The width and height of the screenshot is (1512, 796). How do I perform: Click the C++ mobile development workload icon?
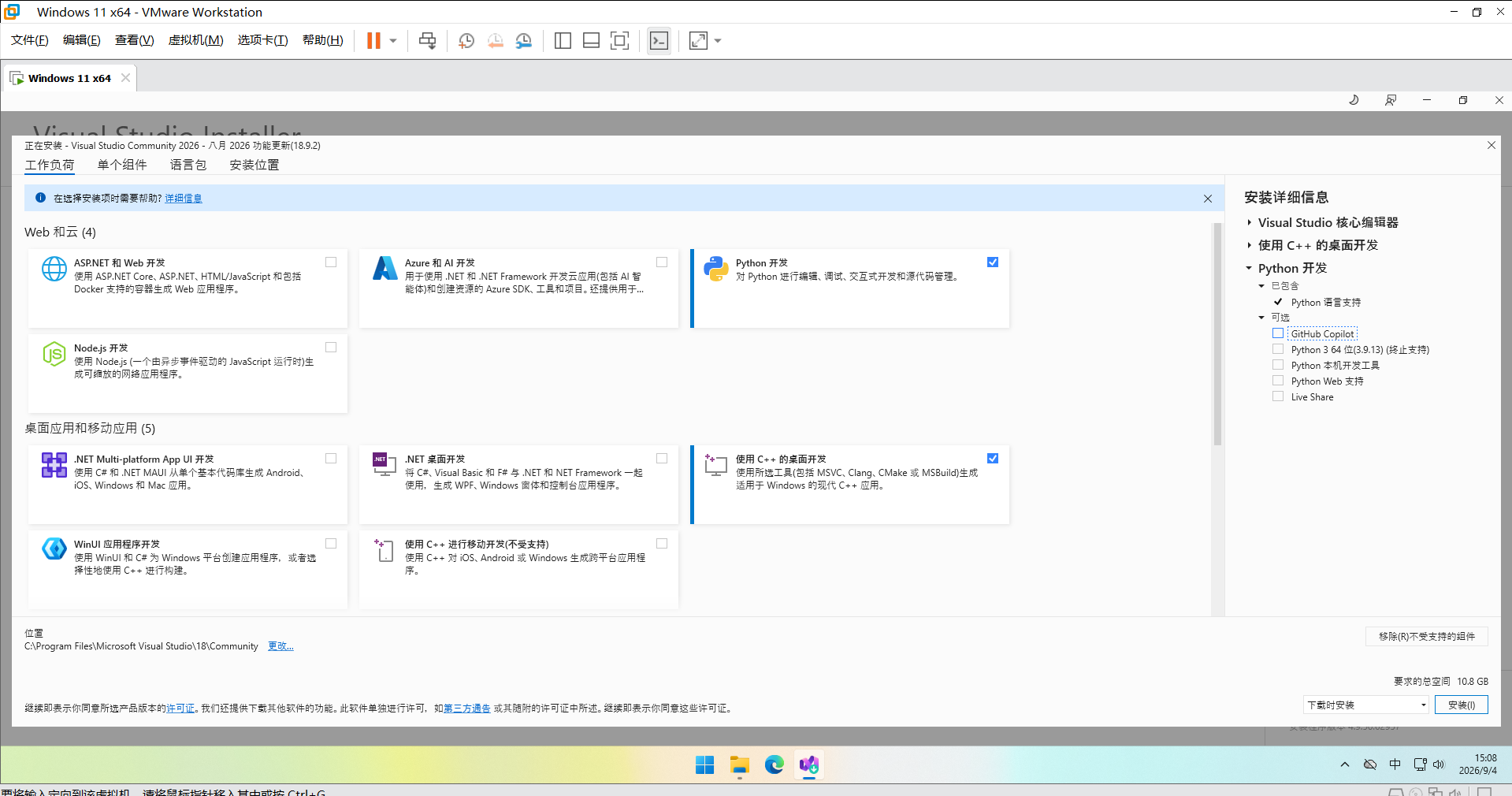[385, 550]
